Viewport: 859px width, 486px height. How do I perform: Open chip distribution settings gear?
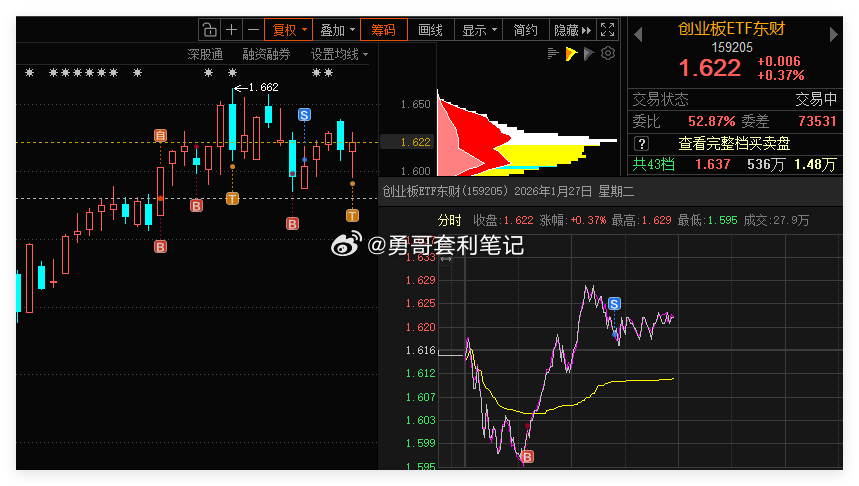(608, 54)
